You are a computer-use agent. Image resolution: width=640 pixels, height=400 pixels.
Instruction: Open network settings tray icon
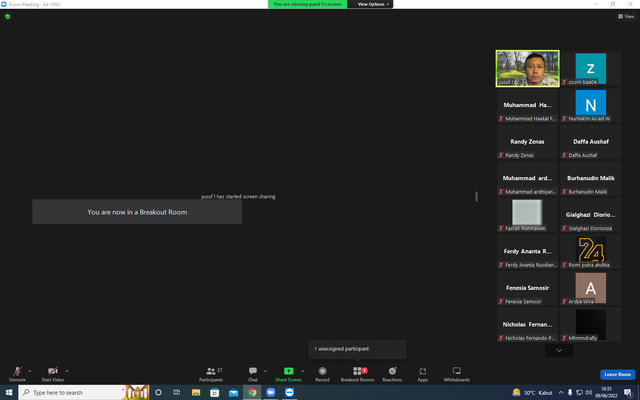(579, 393)
